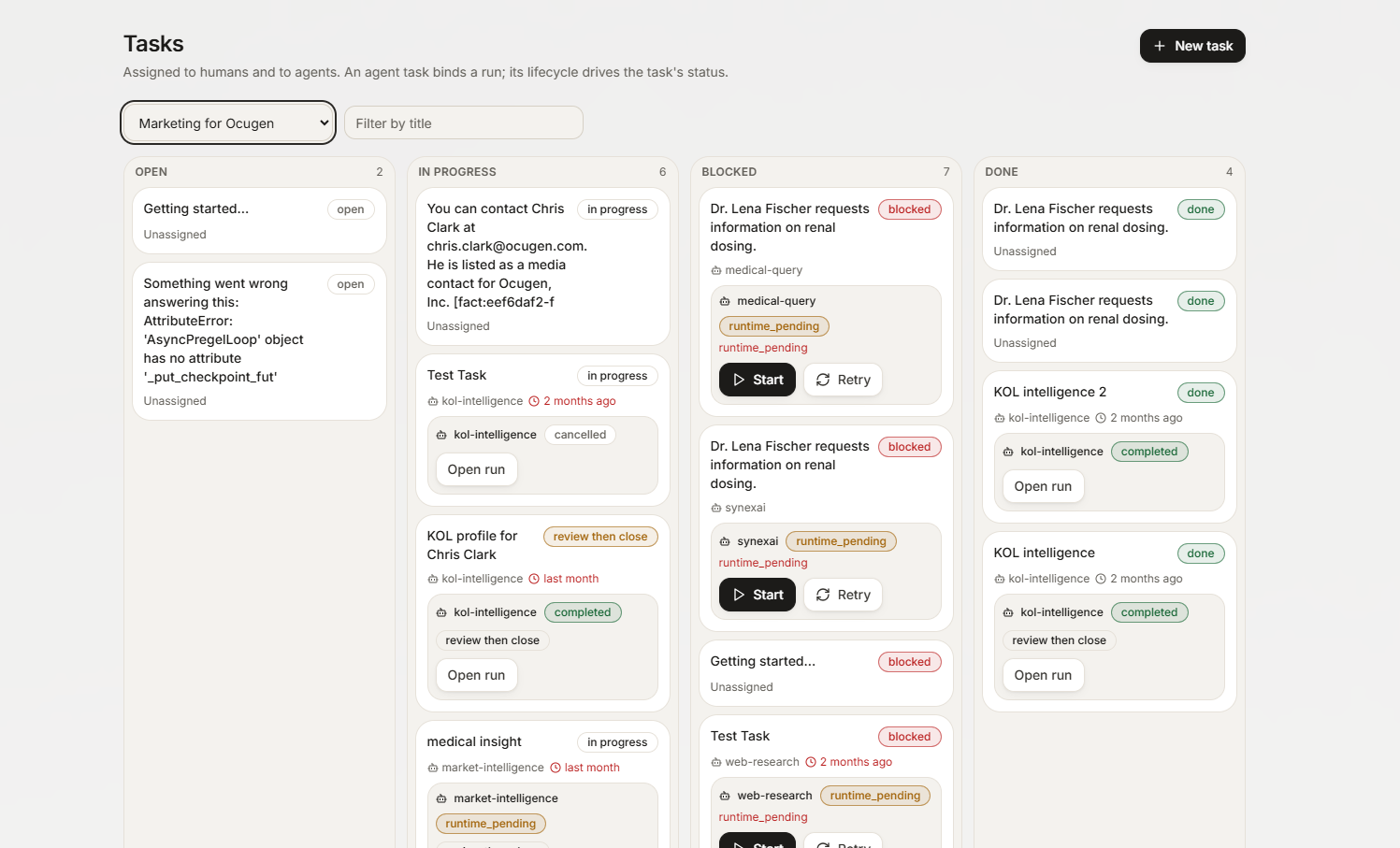This screenshot has height=848, width=1400.
Task: Click the play icon in synexai Start button
Action: (x=739, y=595)
